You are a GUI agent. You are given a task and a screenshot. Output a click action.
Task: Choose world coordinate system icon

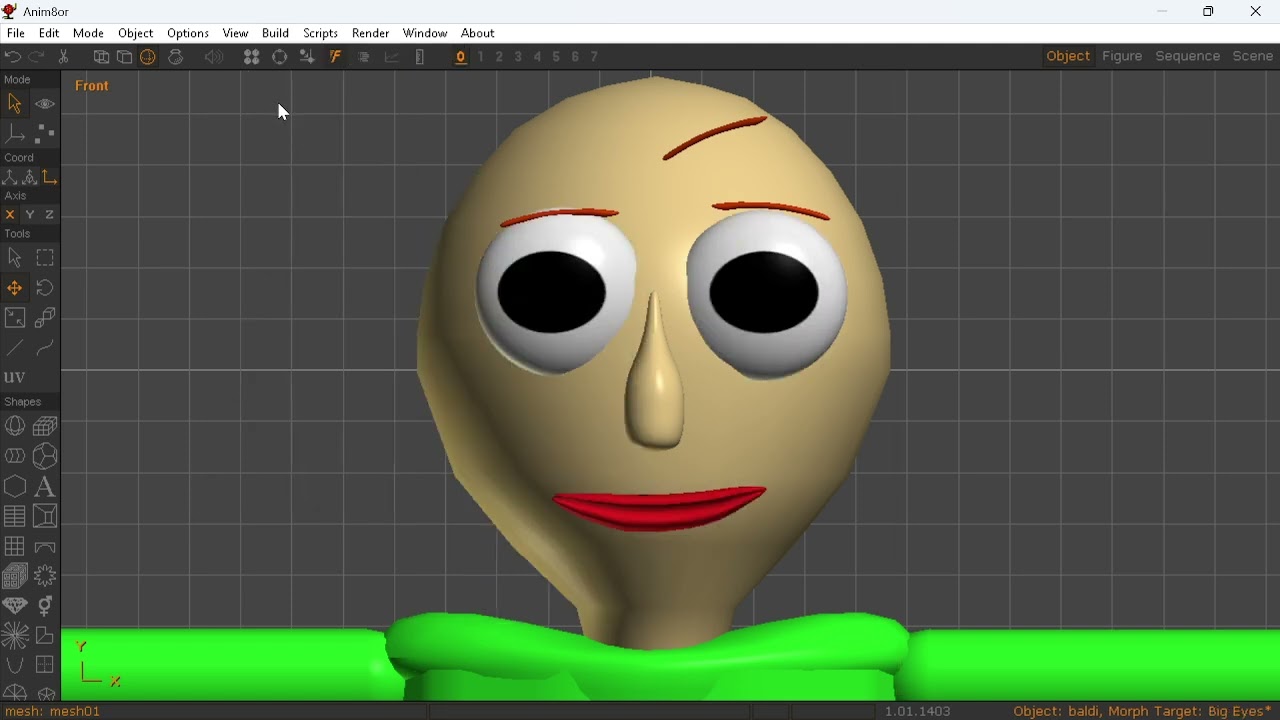pos(10,177)
